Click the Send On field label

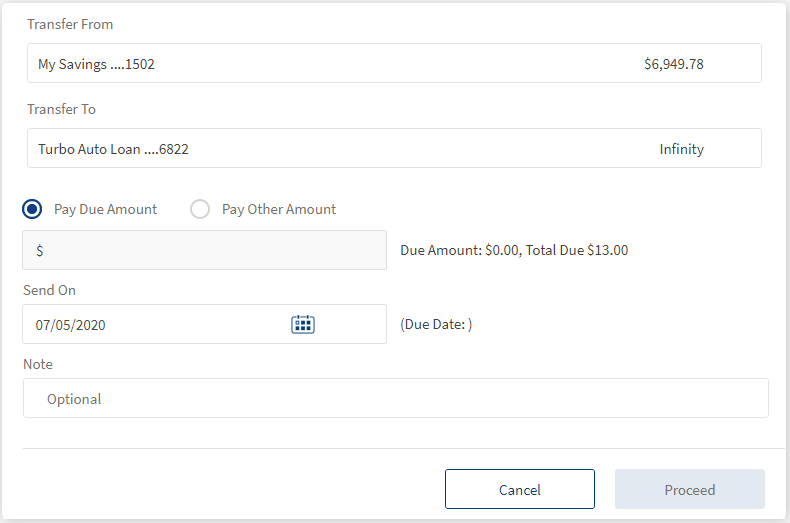49,290
